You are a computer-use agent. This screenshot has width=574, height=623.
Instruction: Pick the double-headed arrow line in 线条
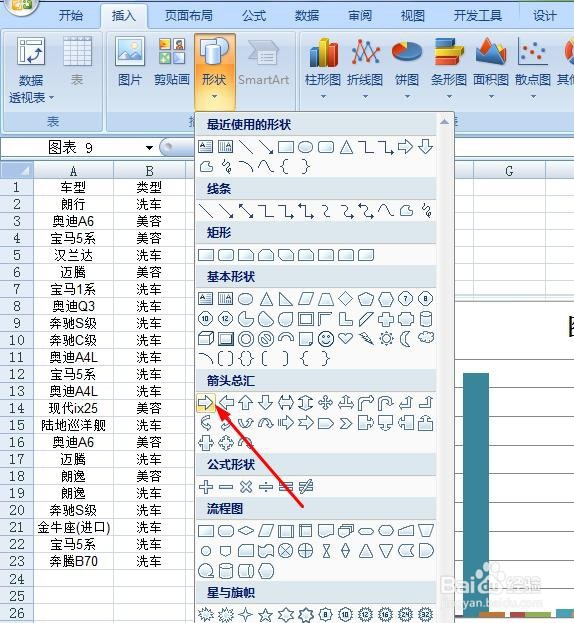click(x=246, y=211)
